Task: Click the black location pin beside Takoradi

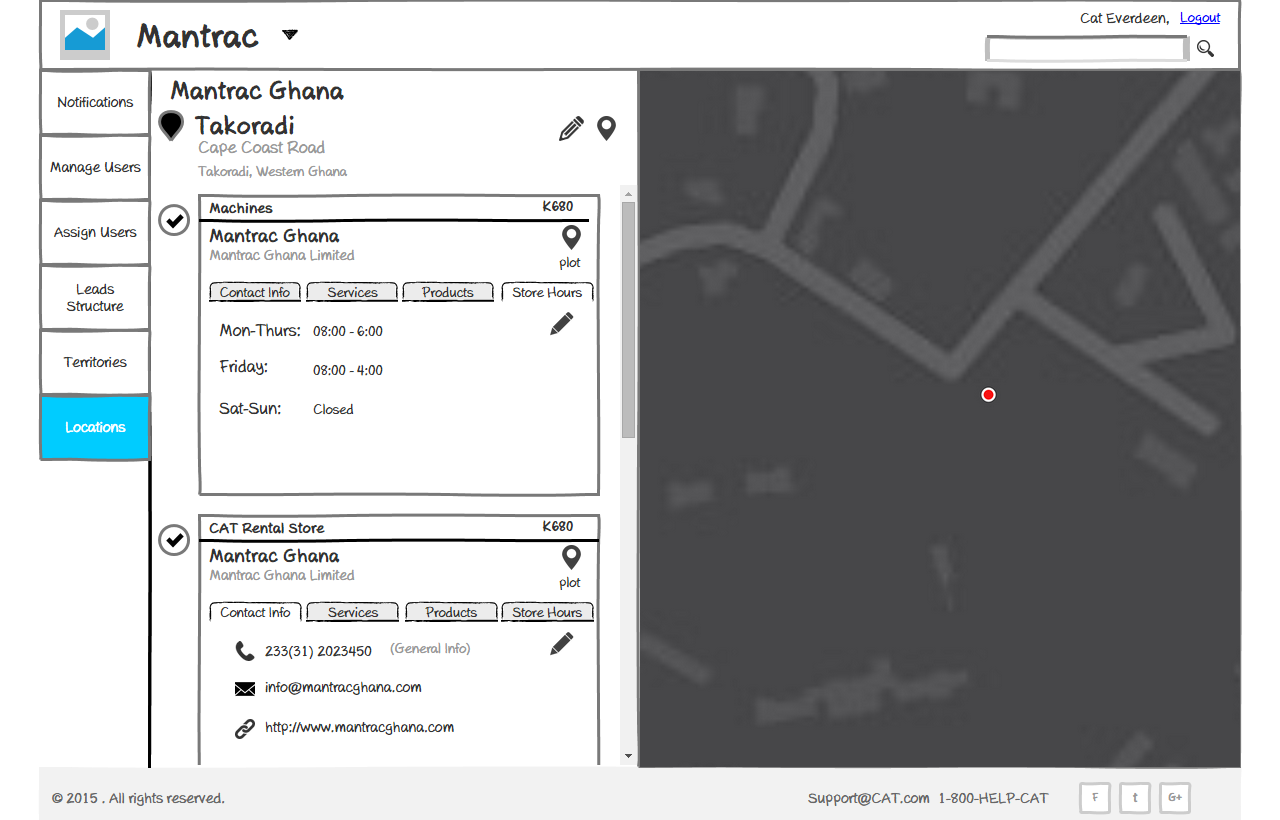Action: click(x=171, y=126)
